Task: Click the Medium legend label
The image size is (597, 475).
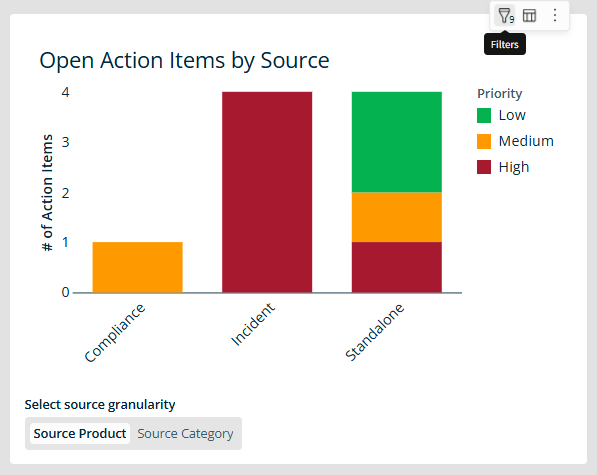Action: (526, 141)
